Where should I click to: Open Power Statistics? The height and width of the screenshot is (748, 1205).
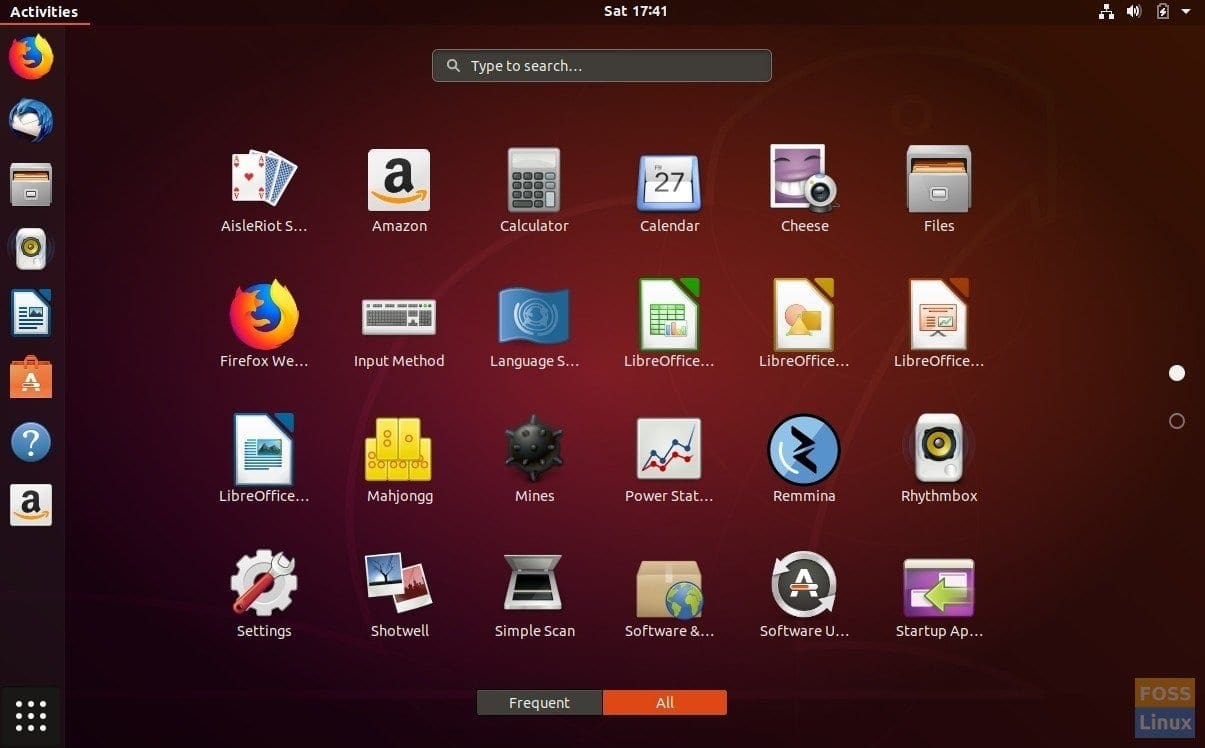669,449
